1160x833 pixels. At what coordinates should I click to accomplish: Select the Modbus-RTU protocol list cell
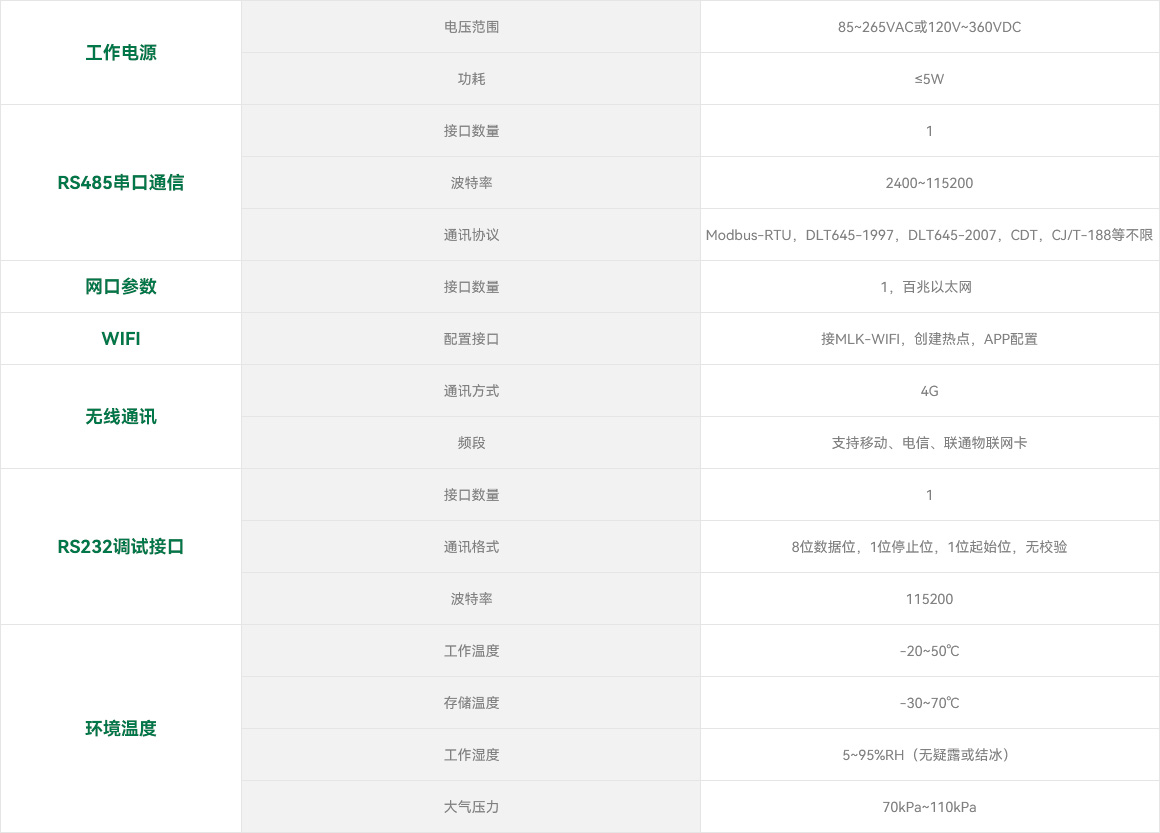pos(929,235)
